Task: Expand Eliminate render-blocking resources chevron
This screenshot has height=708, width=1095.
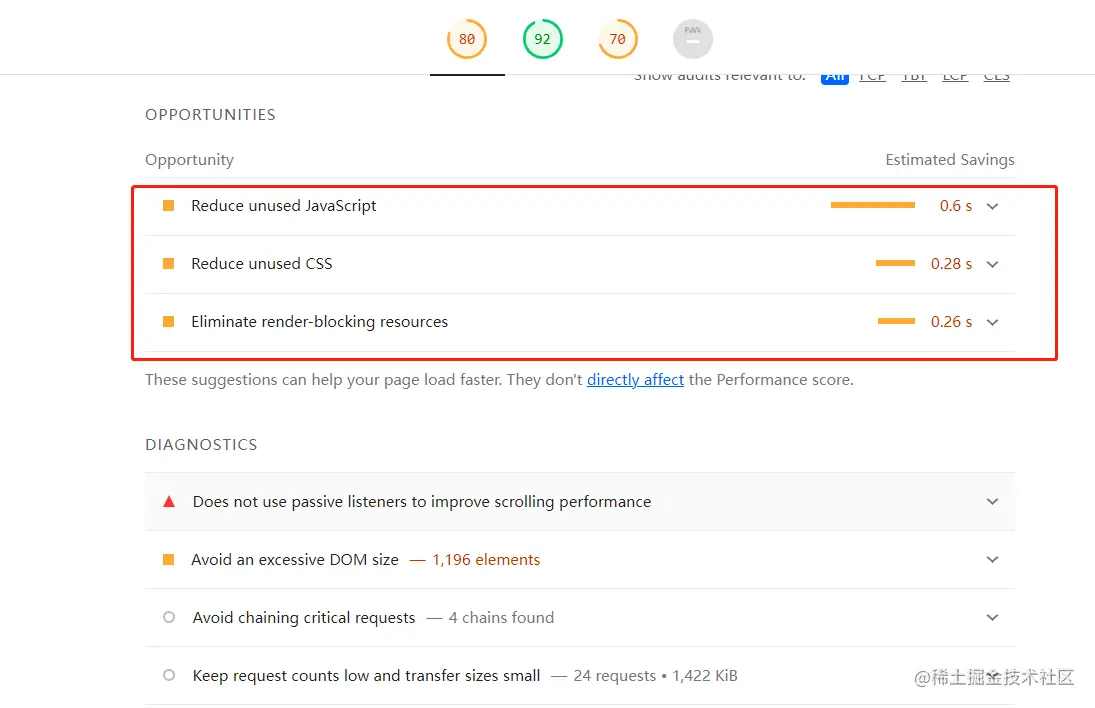Action: point(992,322)
